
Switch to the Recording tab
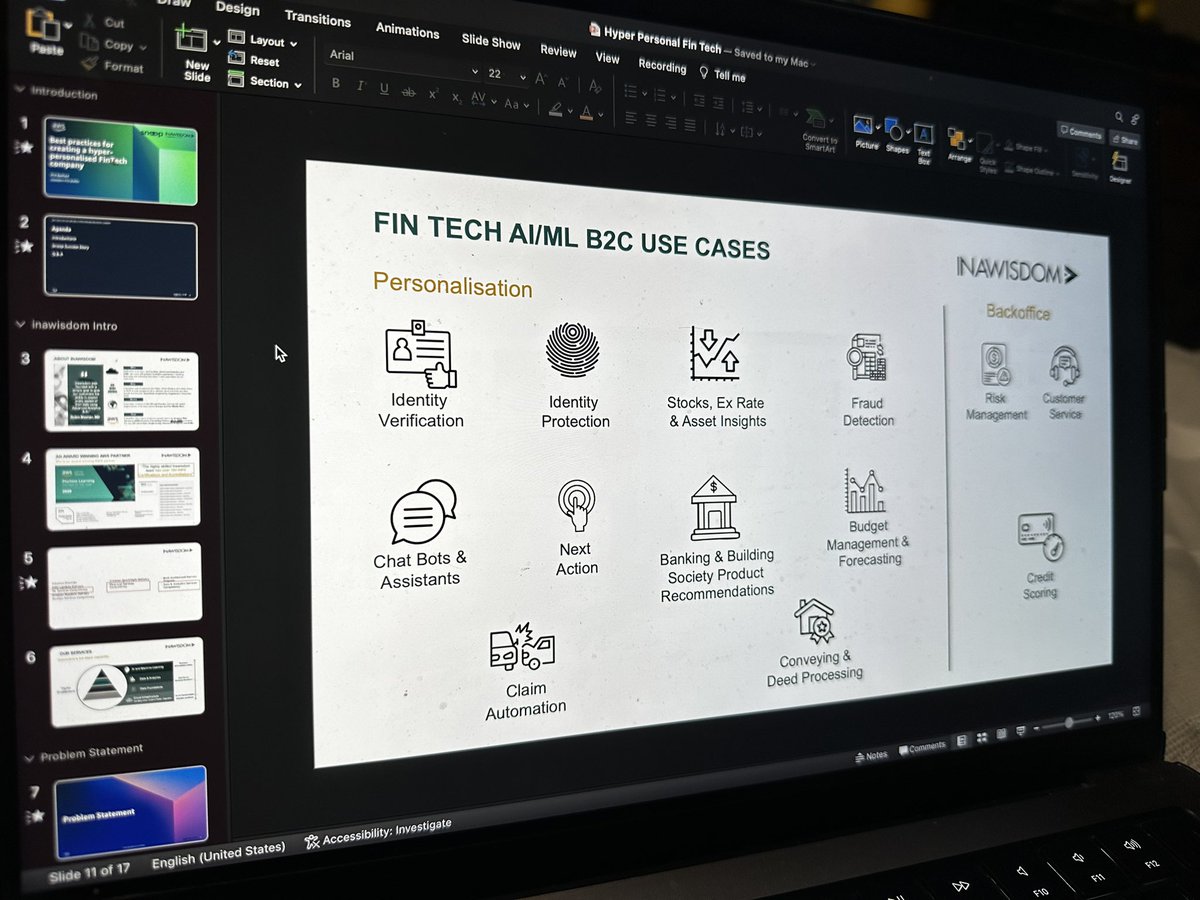(662, 66)
